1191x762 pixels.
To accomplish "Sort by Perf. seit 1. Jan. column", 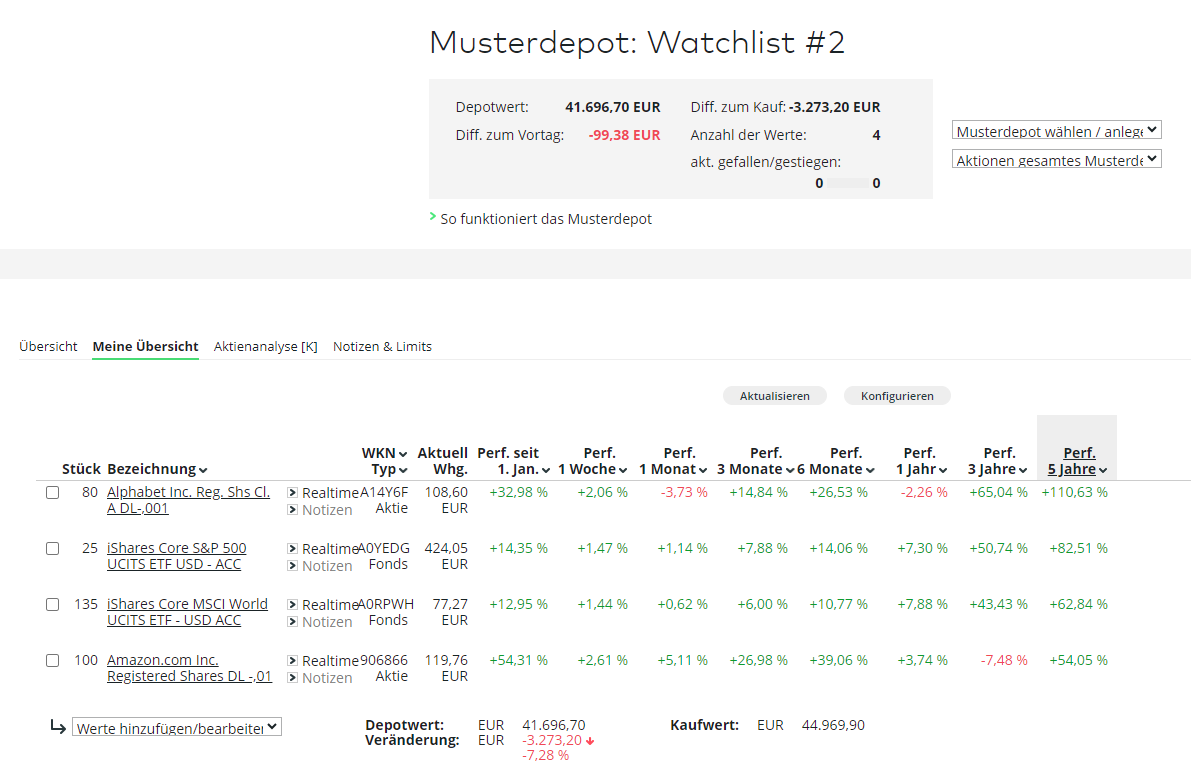I will 513,461.
